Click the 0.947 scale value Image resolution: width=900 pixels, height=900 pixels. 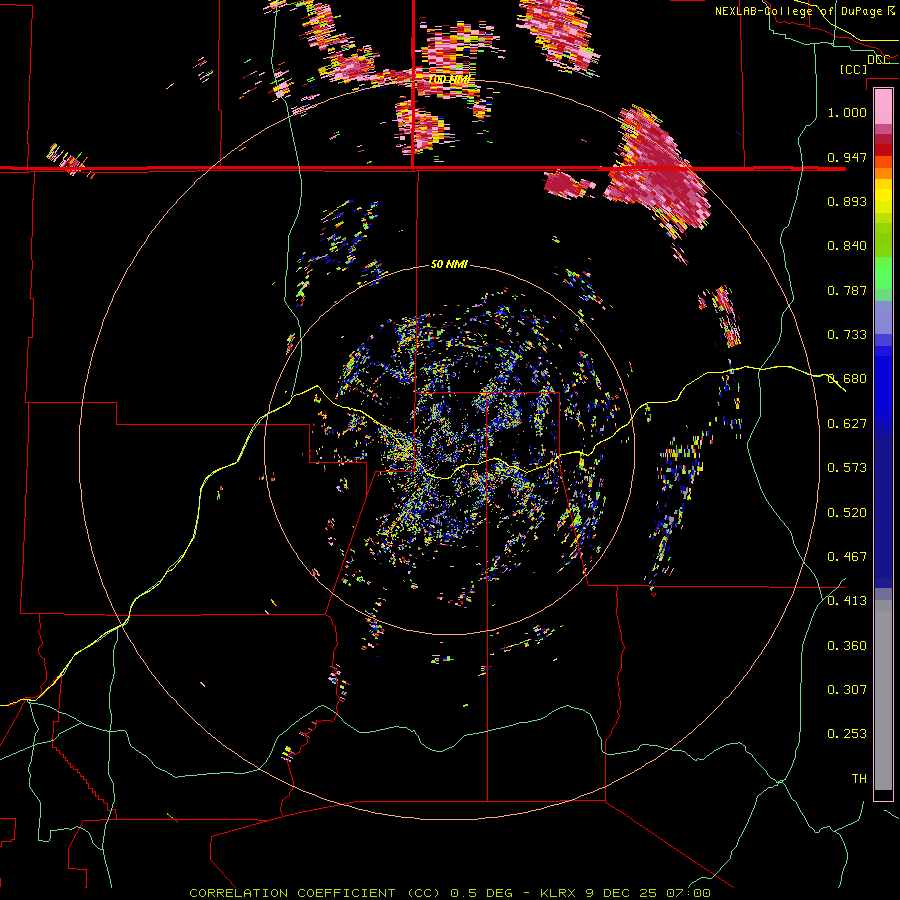pos(847,157)
